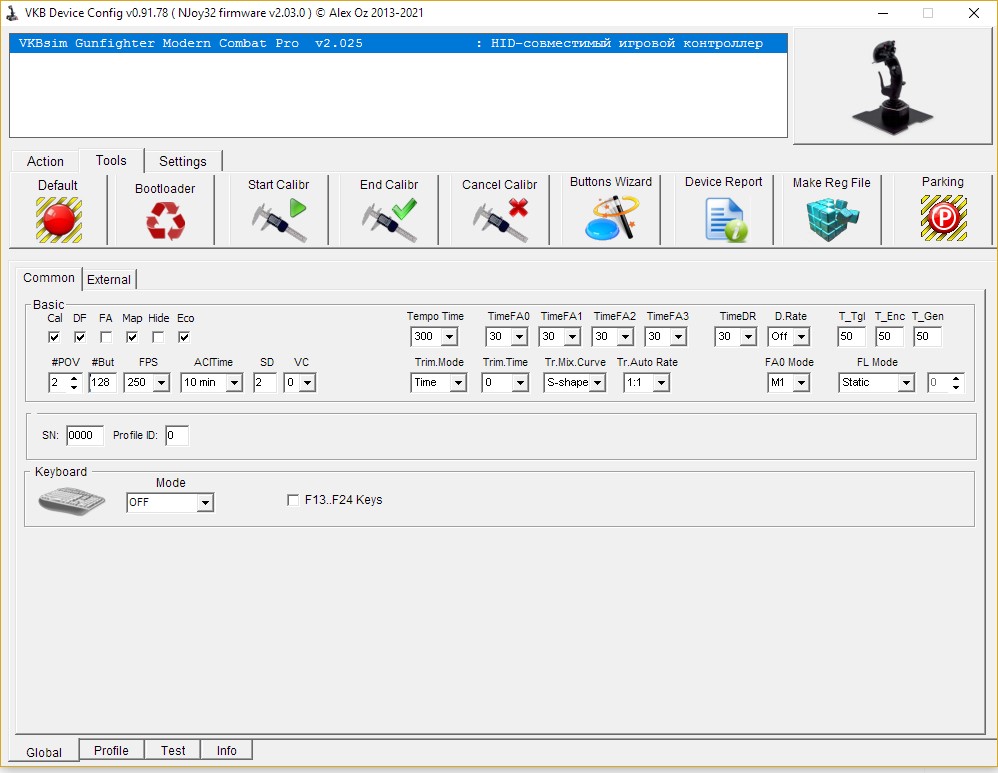The width and height of the screenshot is (998, 773).
Task: Open the Tempo Time dropdown
Action: pos(449,337)
